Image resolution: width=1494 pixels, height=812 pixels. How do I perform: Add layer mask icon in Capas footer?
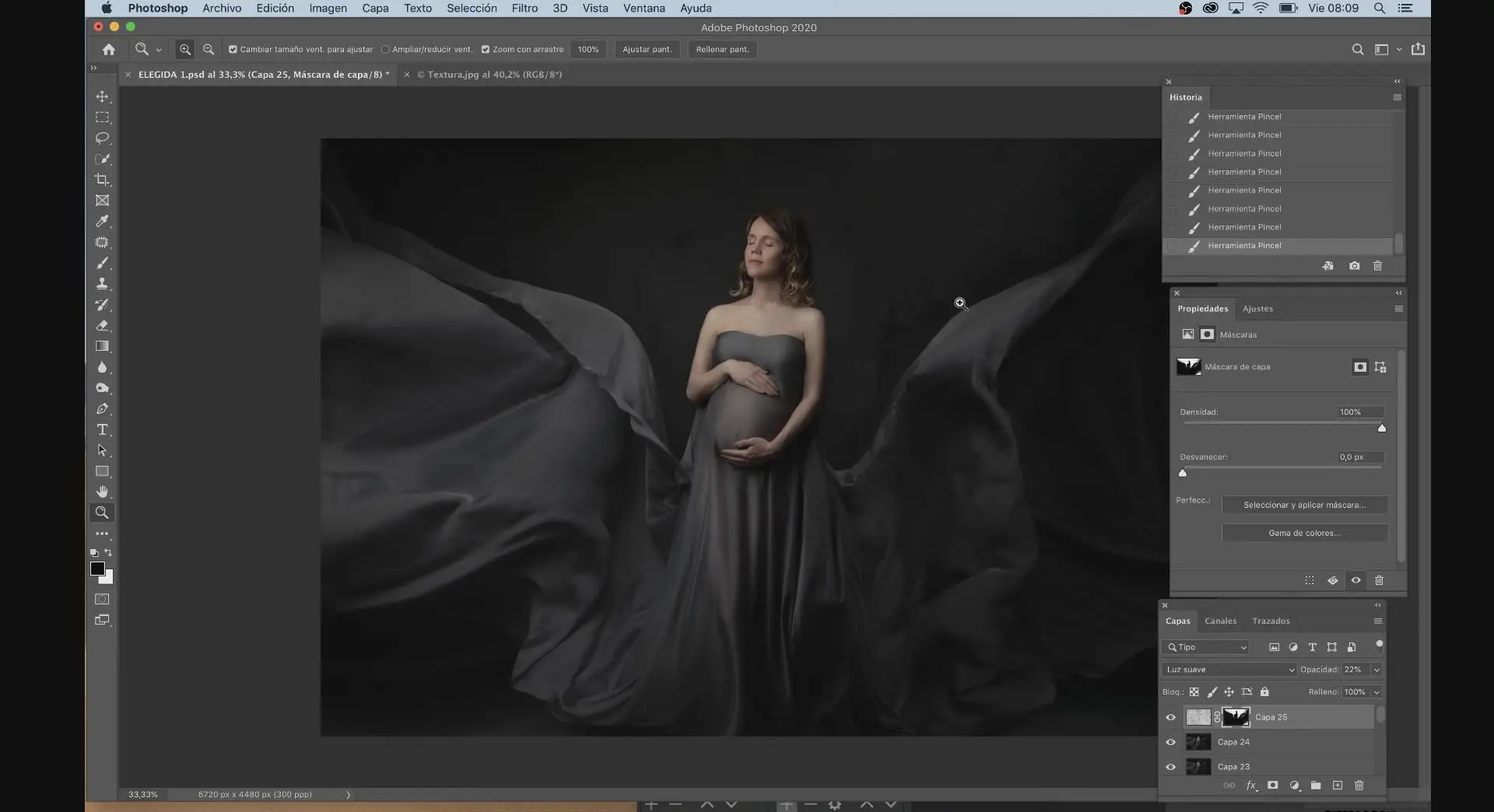point(1273,786)
